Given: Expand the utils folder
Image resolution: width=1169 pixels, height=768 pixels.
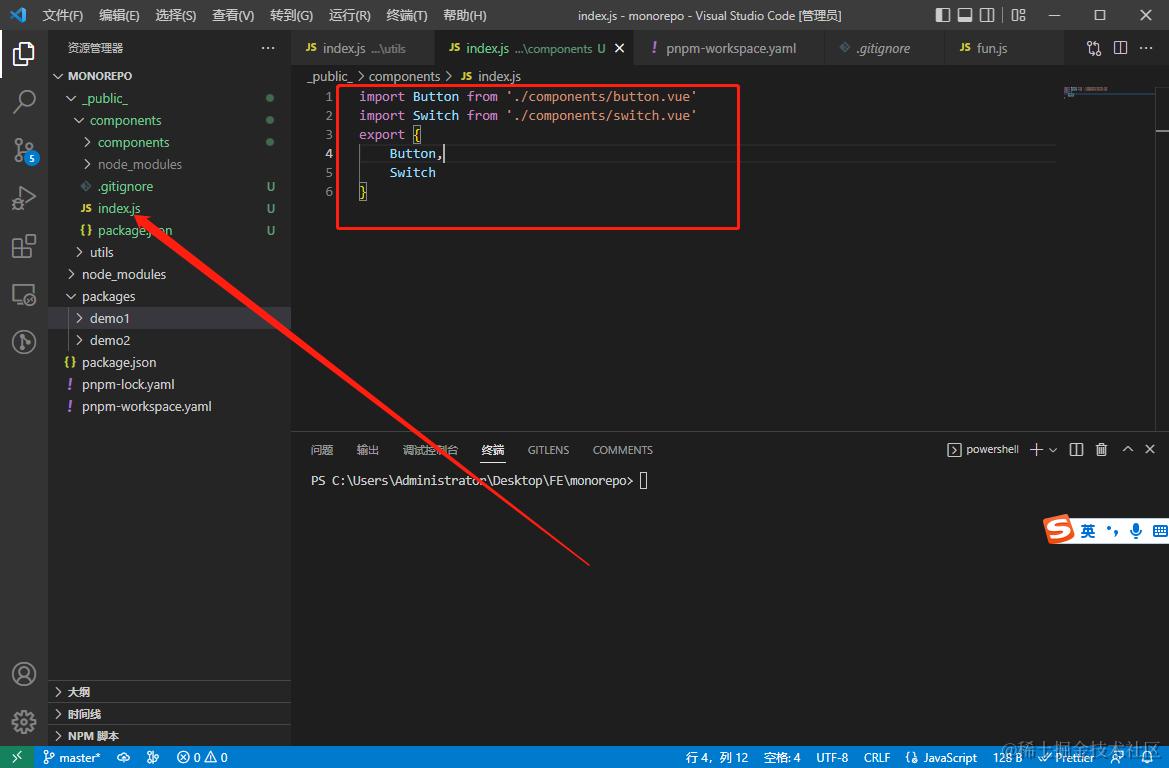Looking at the screenshot, I should pos(169,252).
